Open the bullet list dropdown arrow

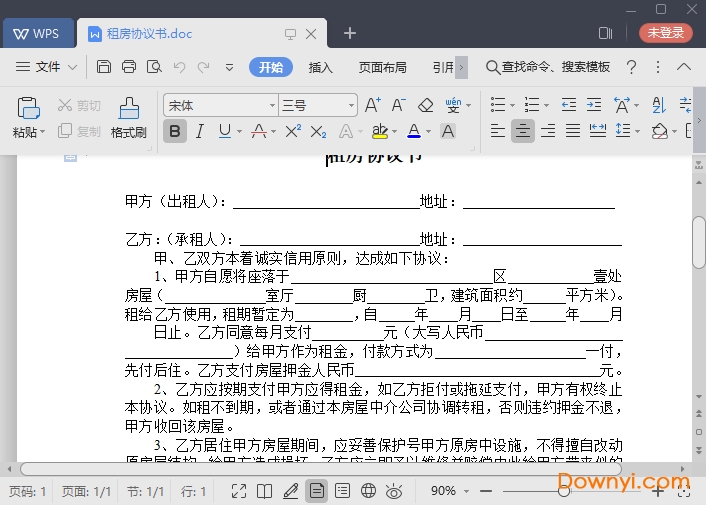coord(512,106)
